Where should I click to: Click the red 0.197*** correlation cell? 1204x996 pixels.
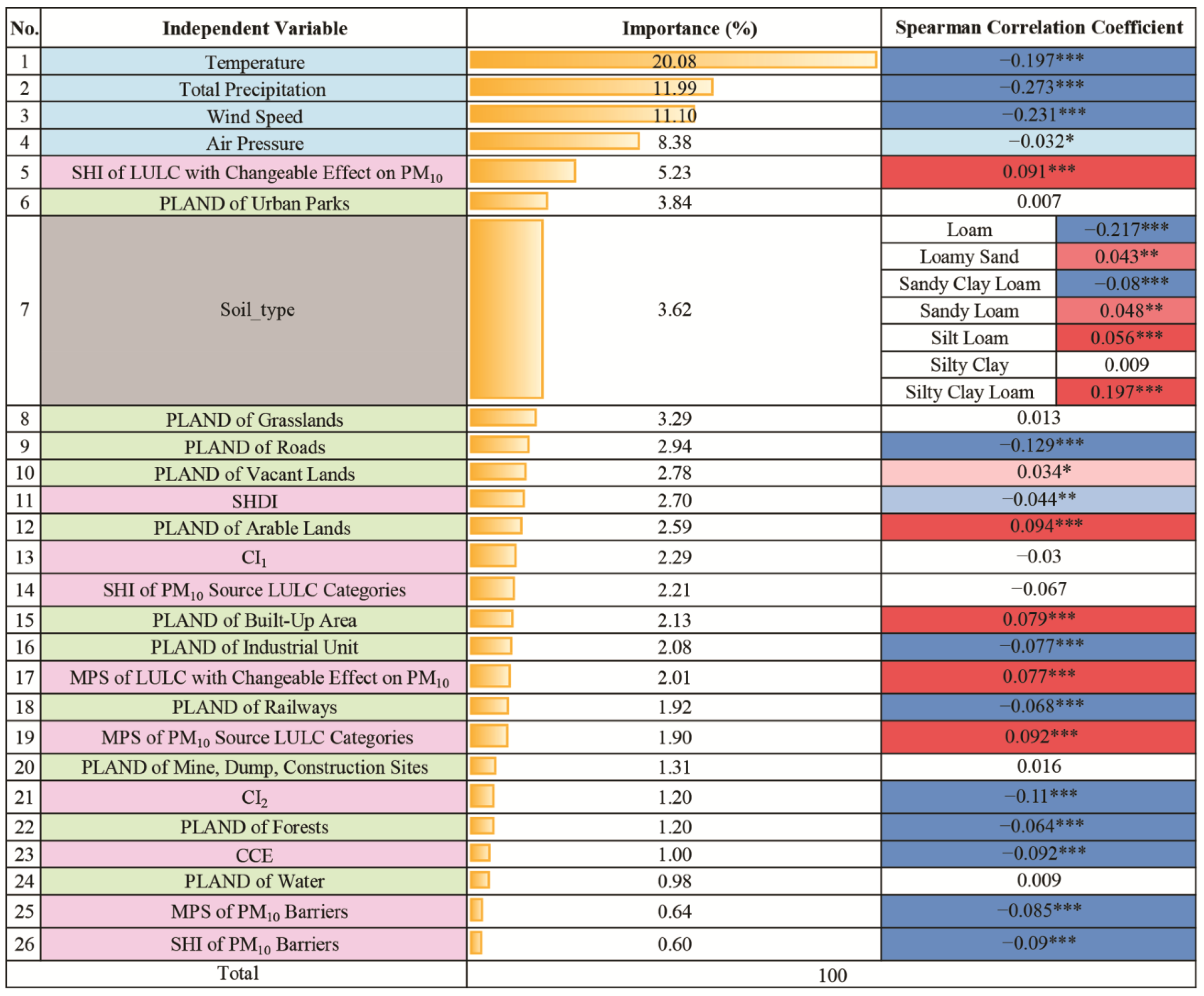pos(1125,392)
